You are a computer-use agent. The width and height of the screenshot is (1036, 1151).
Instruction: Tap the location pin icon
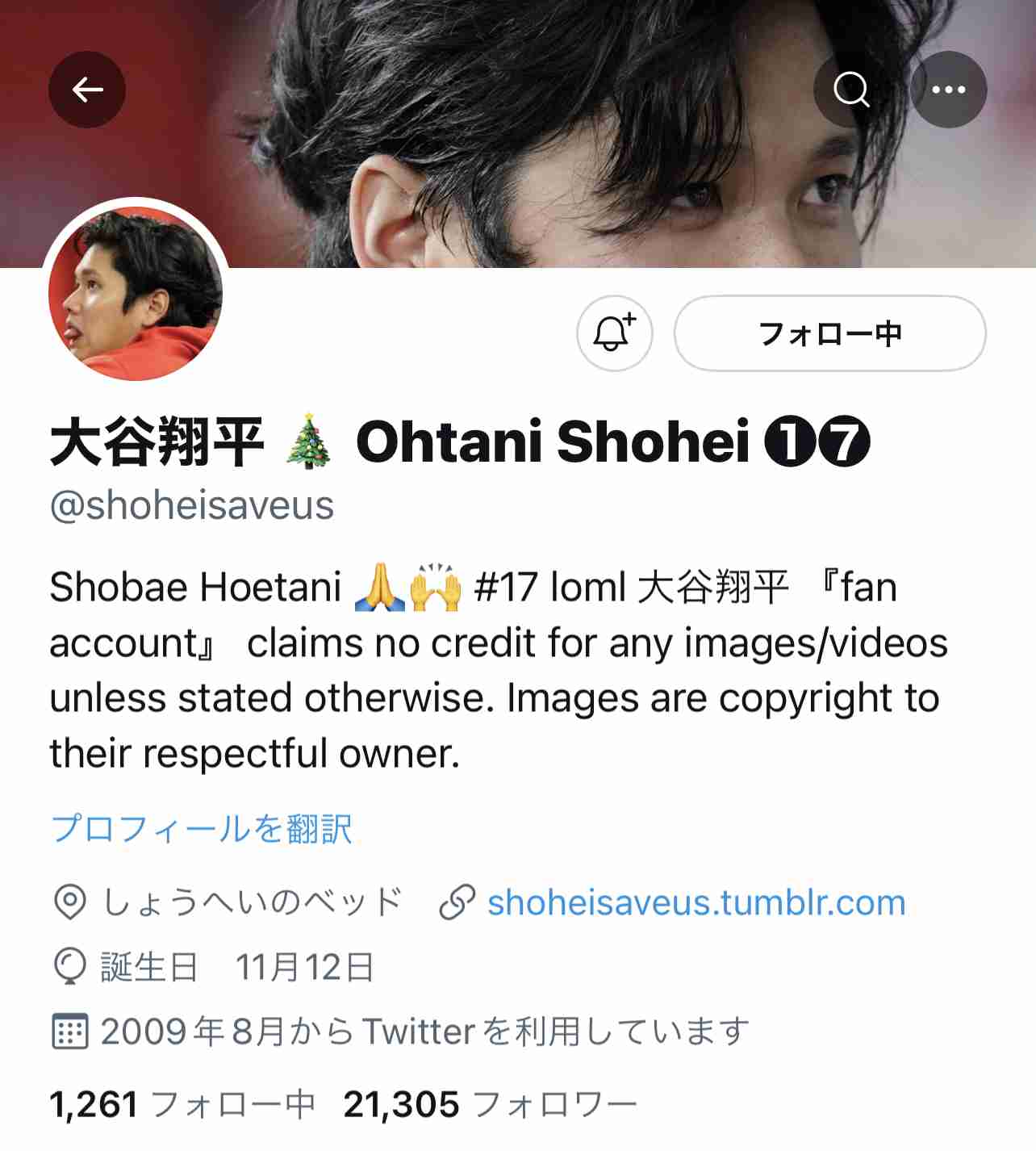point(69,902)
